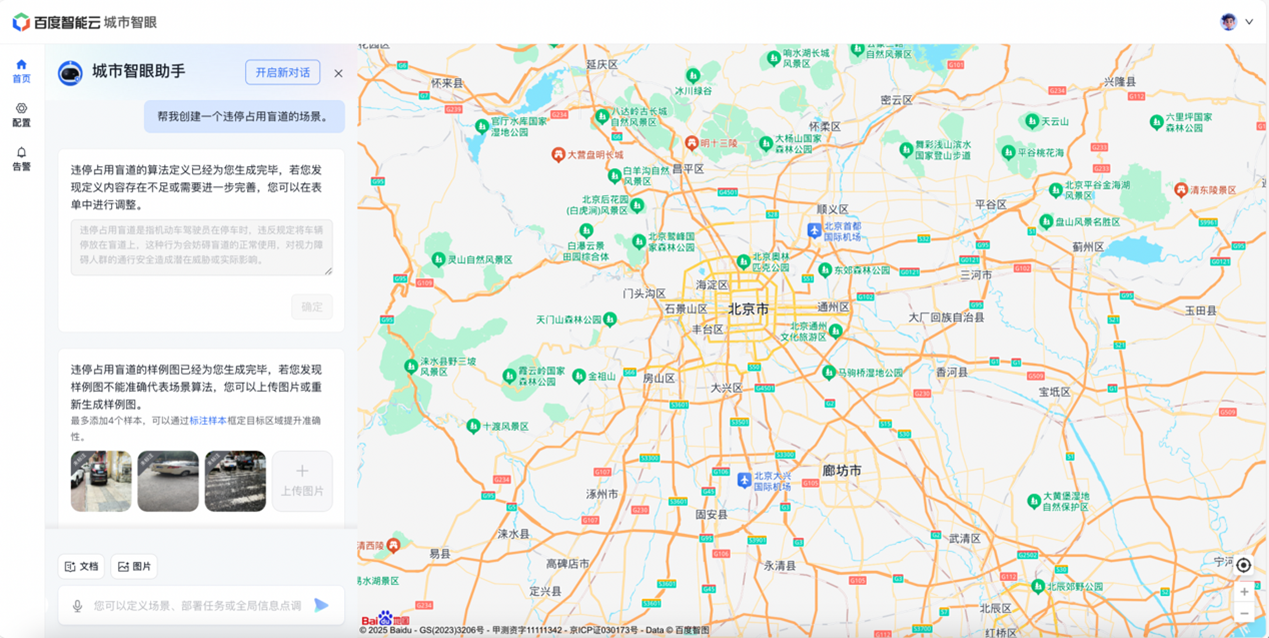
Task: Open the 配置 configuration sidebar icon
Action: pyautogui.click(x=21, y=114)
